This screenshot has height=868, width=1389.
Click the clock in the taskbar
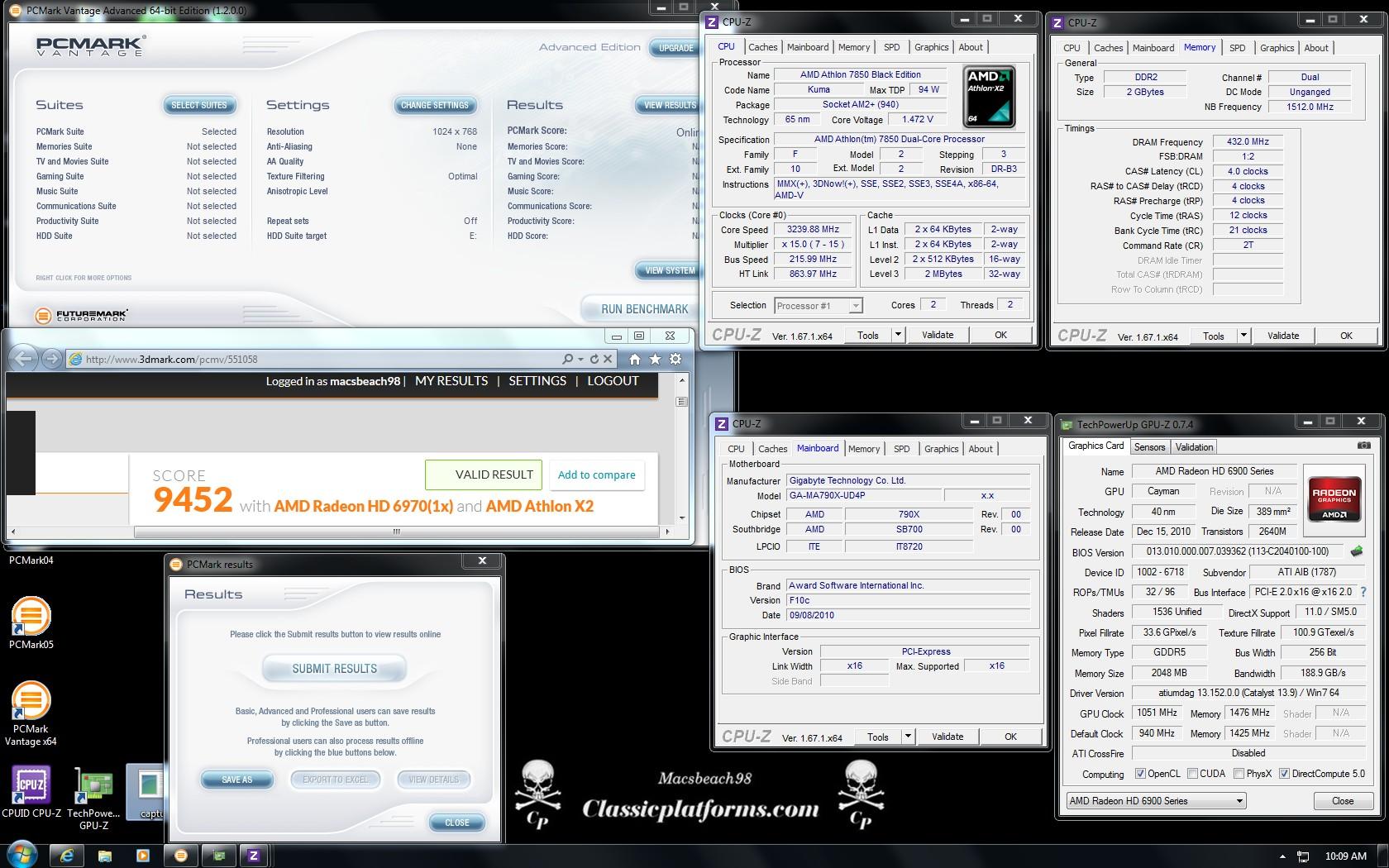(1345, 856)
